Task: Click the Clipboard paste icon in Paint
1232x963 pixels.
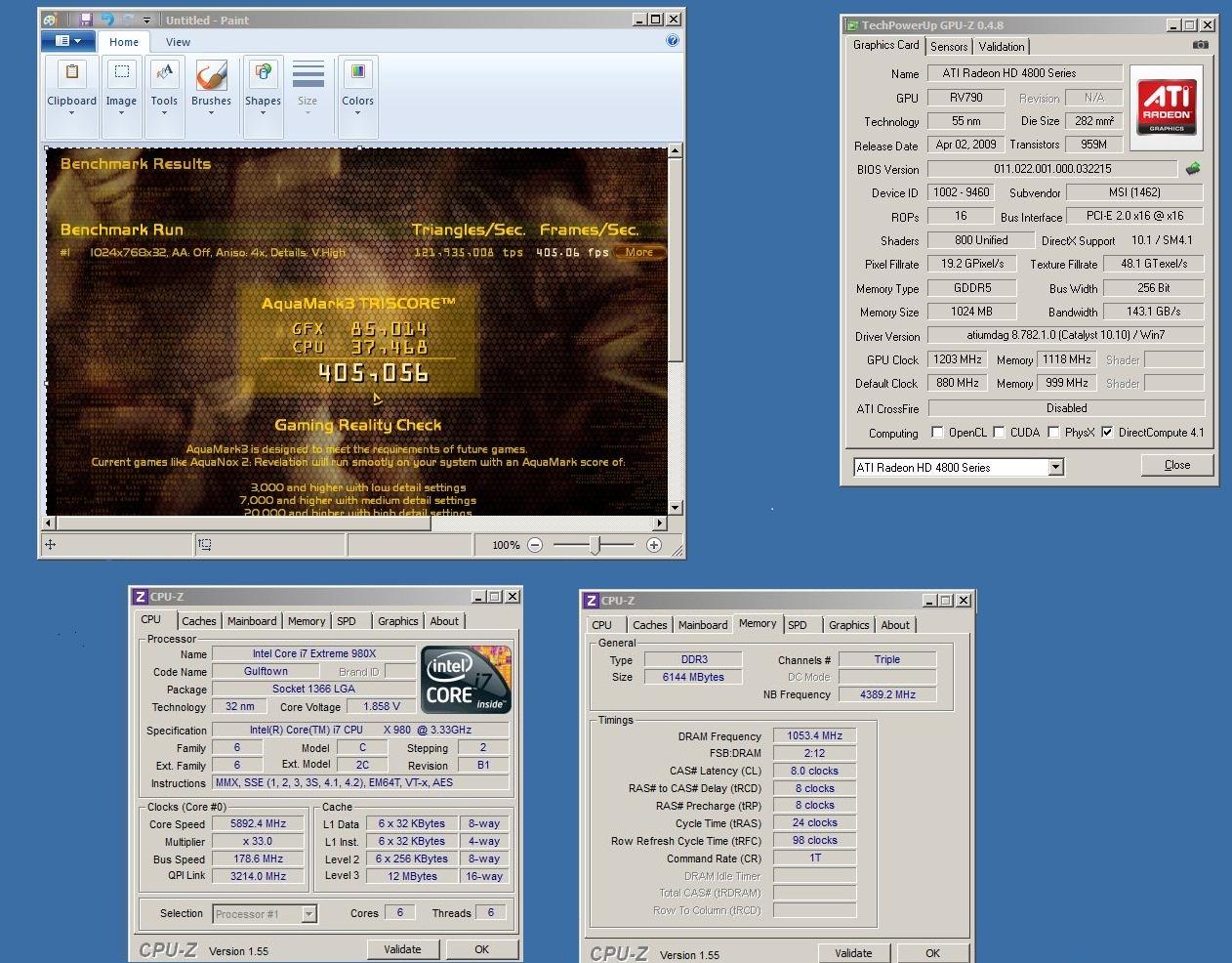Action: tap(72, 73)
